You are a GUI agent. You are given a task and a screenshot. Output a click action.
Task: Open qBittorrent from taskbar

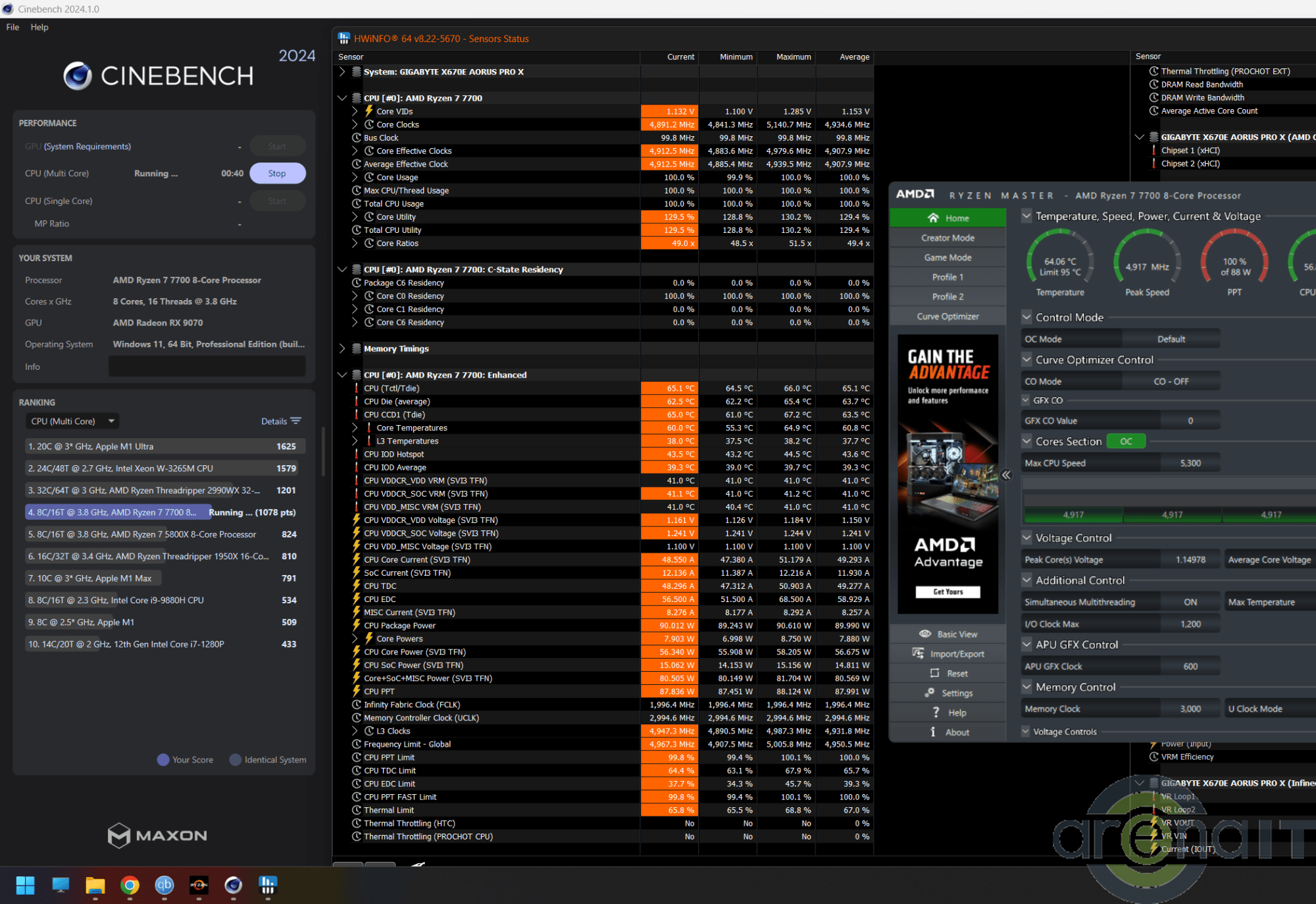164,886
